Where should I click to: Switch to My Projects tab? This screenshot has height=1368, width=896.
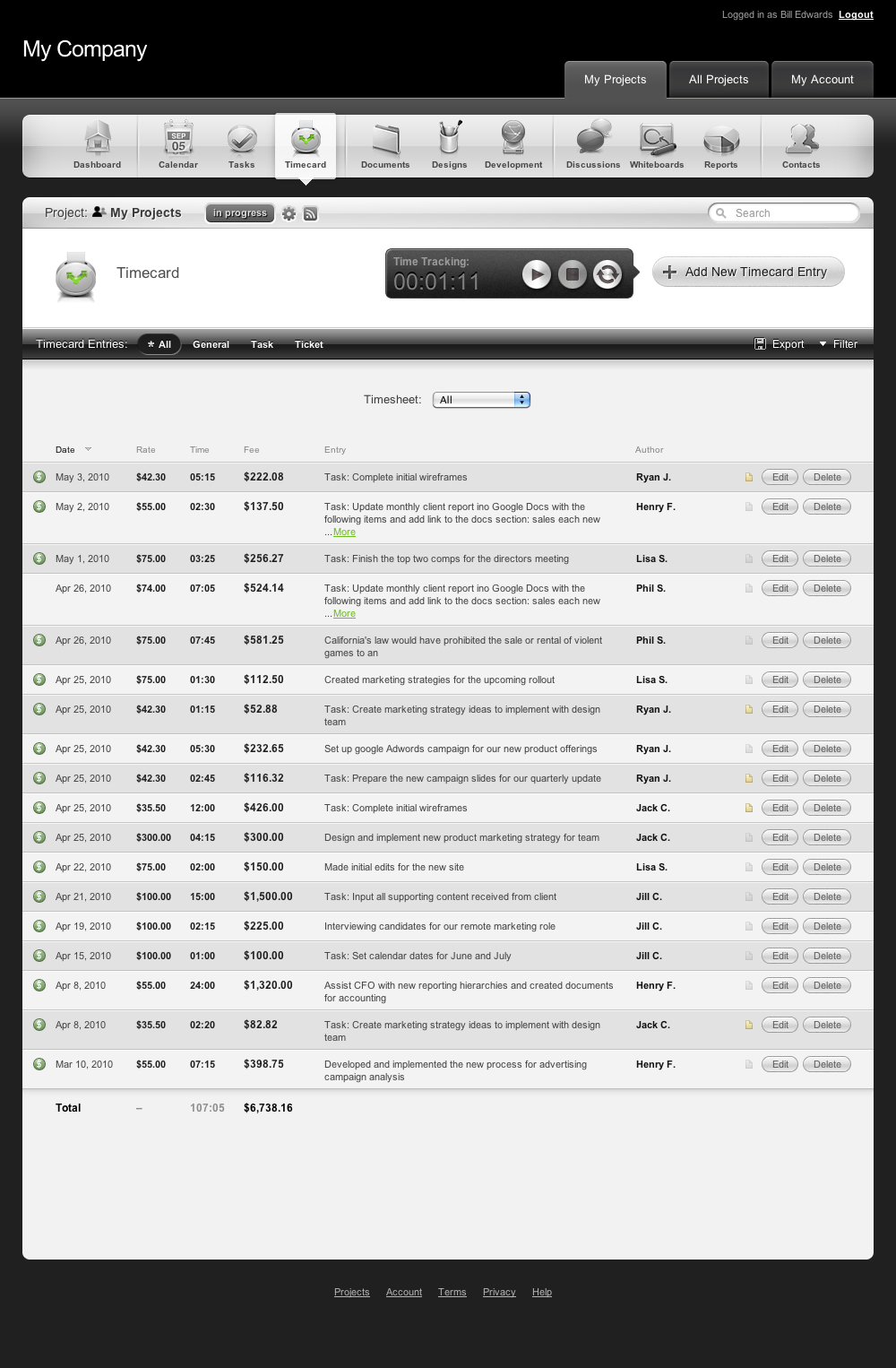click(x=615, y=80)
